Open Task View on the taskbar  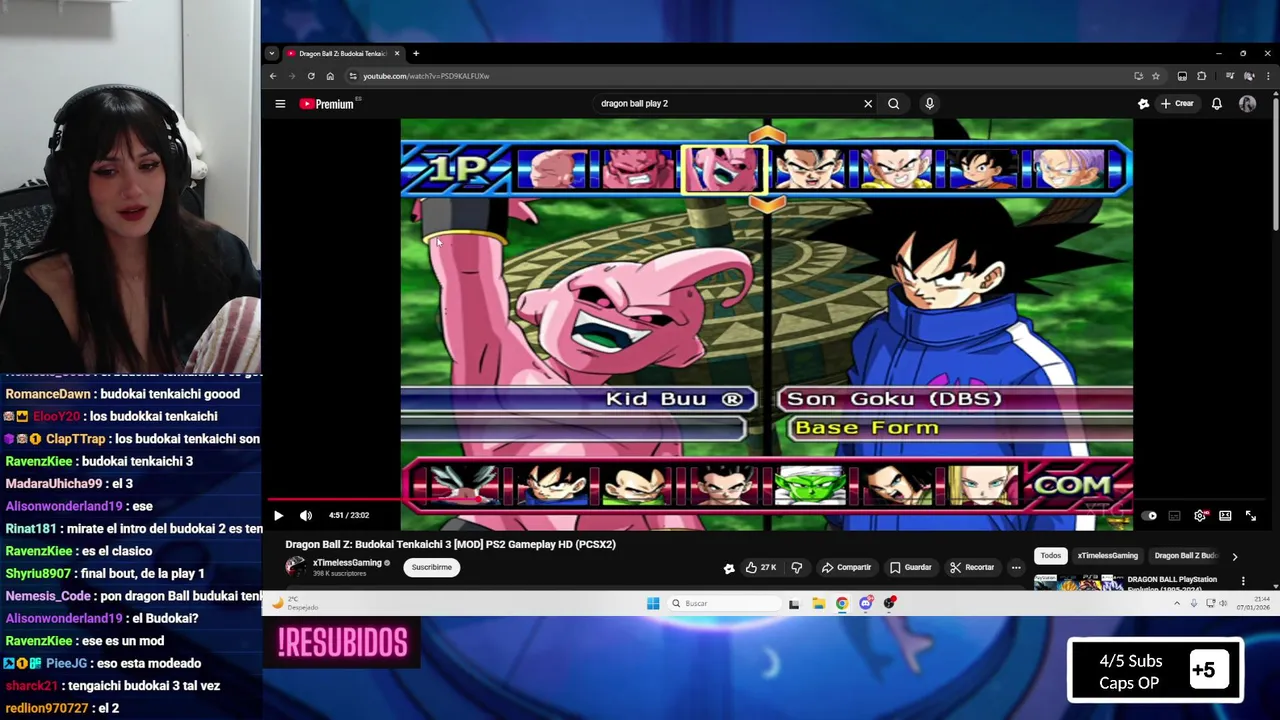pyautogui.click(x=794, y=603)
